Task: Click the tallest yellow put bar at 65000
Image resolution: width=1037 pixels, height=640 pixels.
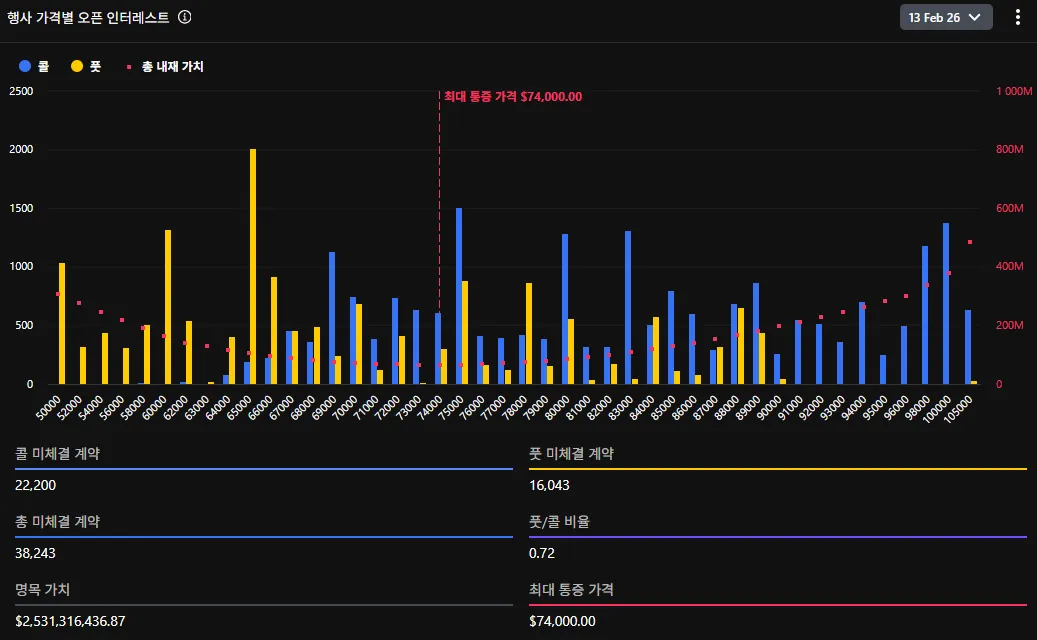Action: 253,266
